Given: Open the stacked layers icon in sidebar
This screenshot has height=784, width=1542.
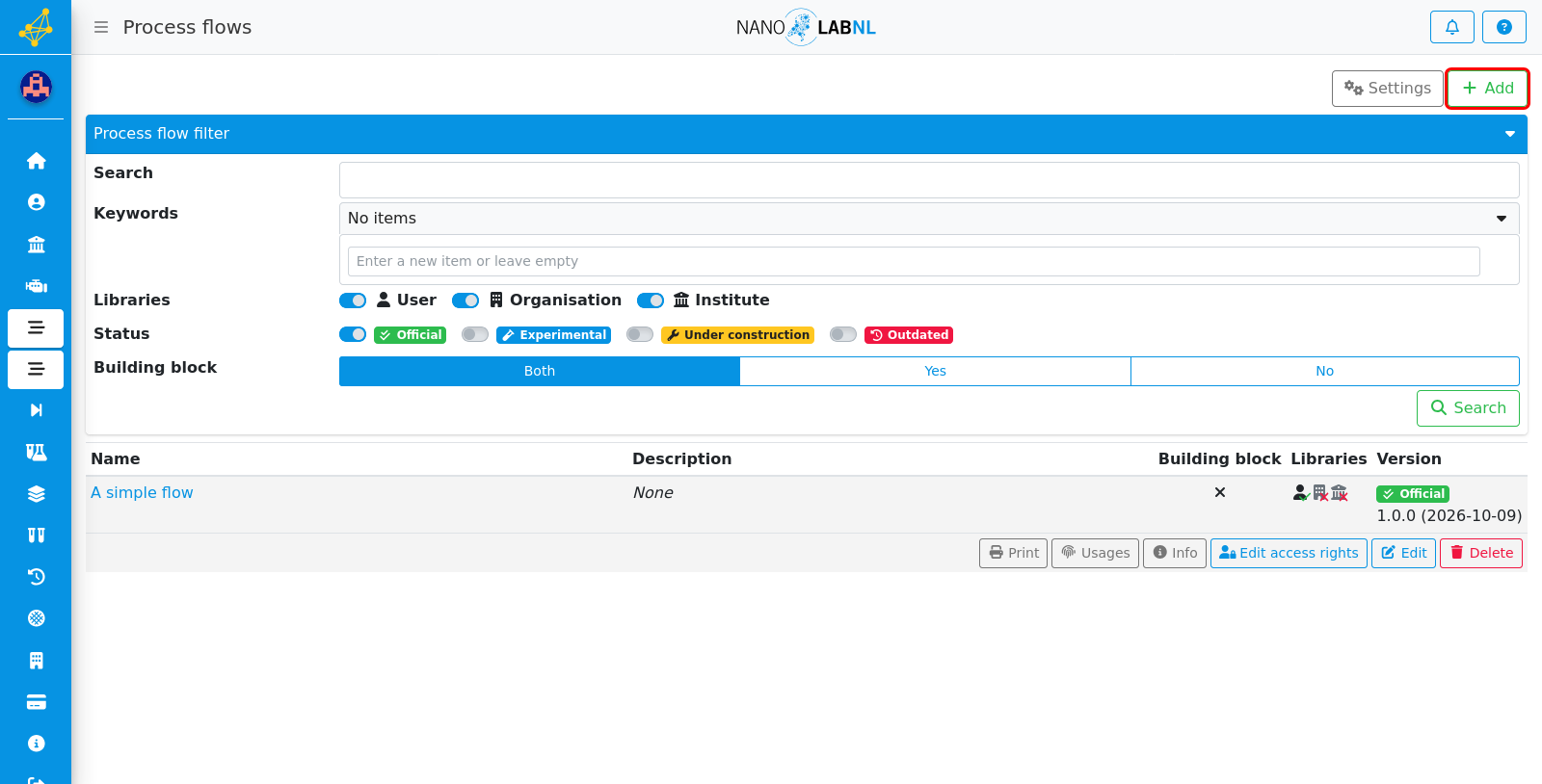Looking at the screenshot, I should click(x=36, y=494).
